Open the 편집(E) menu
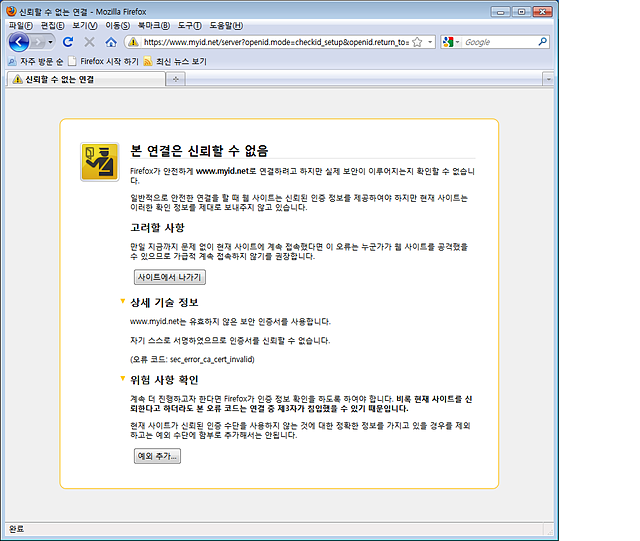Image resolution: width=640 pixels, height=541 pixels. [52, 26]
